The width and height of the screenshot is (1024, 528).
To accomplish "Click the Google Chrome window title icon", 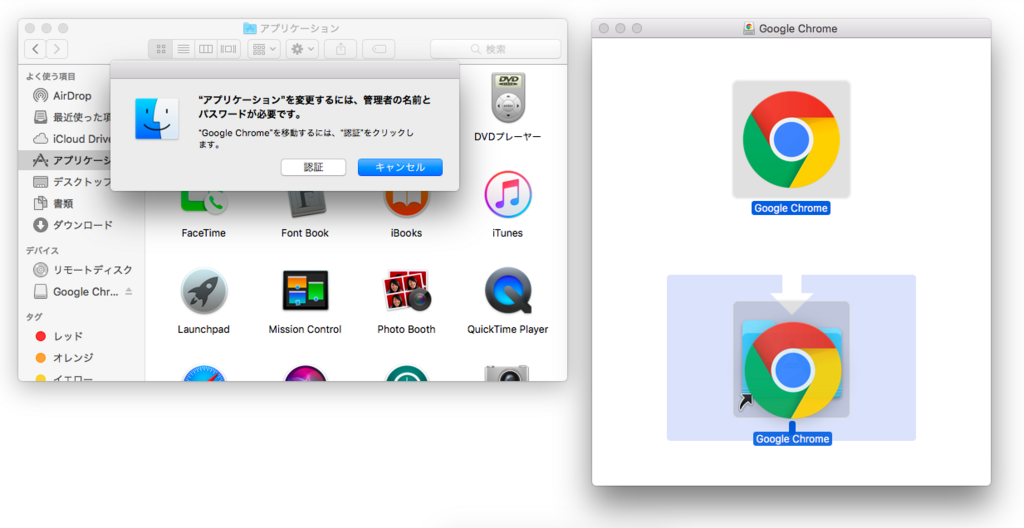I will tap(749, 28).
